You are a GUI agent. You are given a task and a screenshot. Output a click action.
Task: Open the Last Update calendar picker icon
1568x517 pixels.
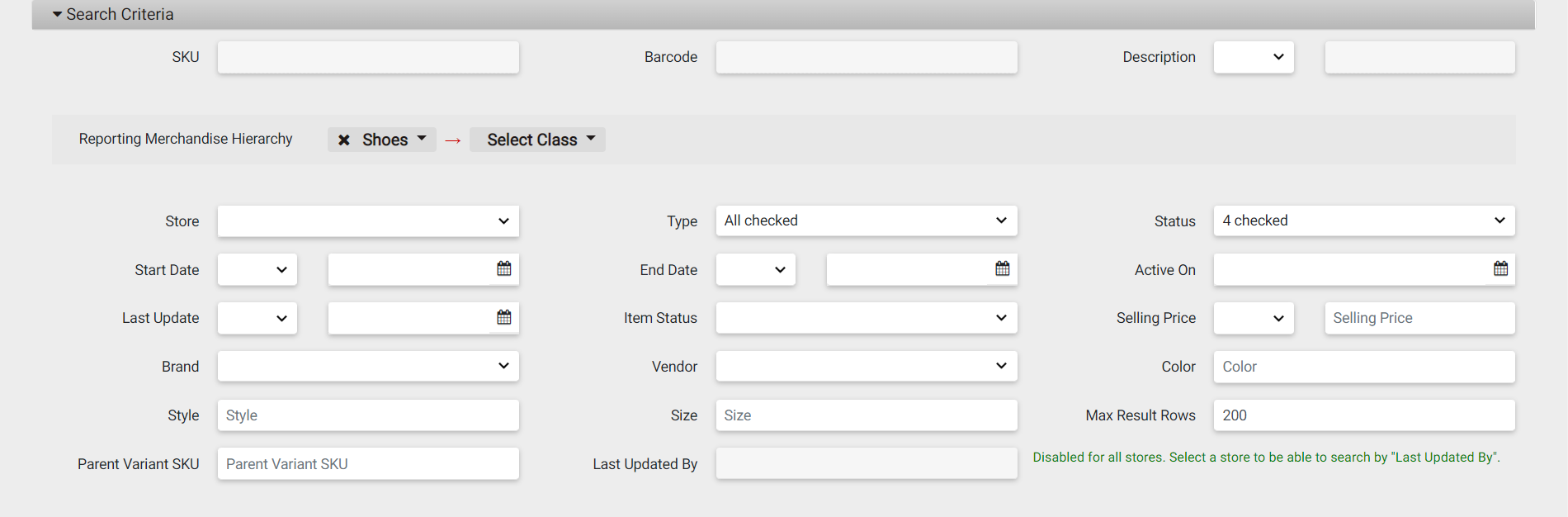tap(504, 317)
